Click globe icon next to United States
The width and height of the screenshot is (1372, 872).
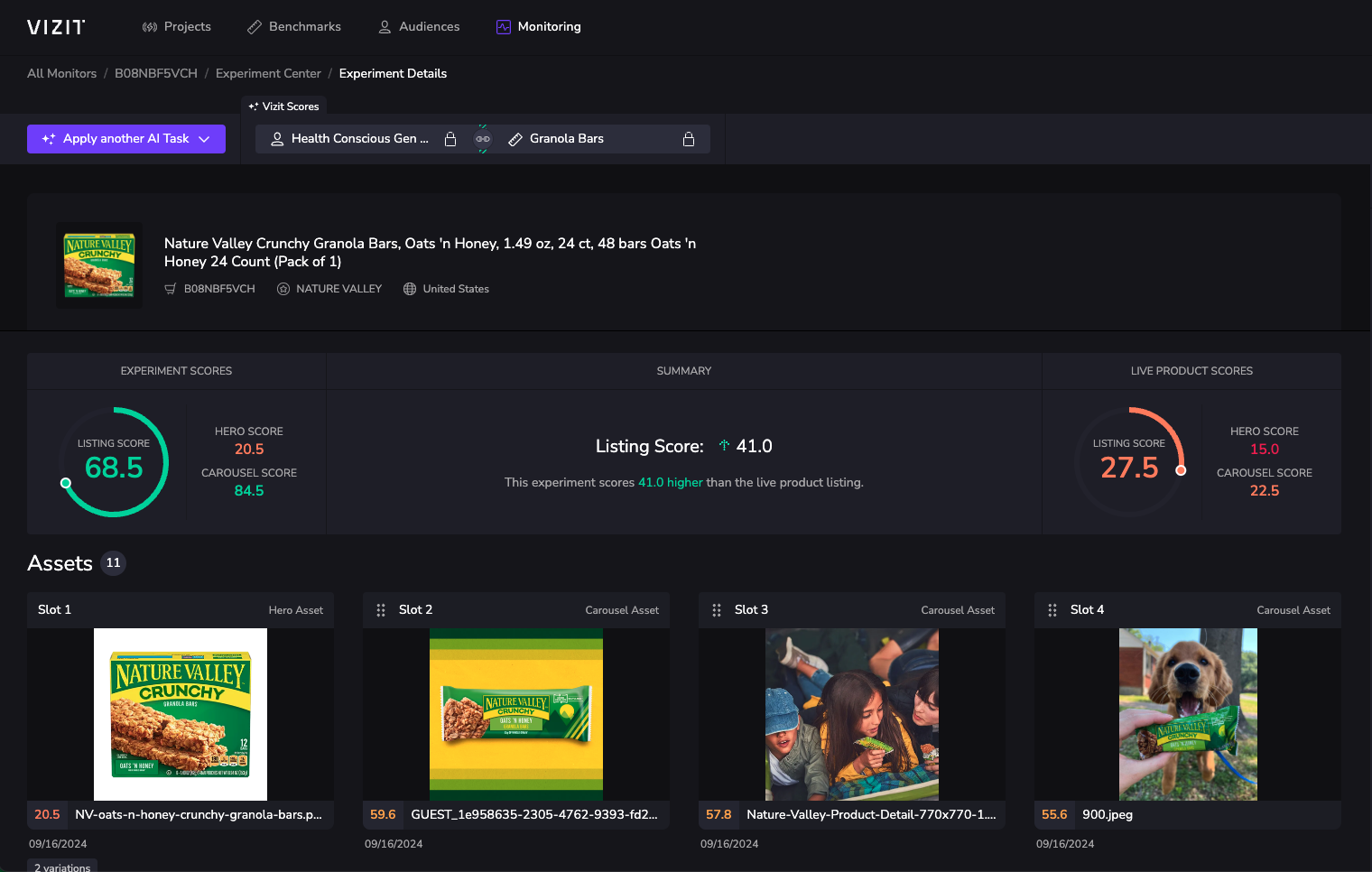point(410,289)
